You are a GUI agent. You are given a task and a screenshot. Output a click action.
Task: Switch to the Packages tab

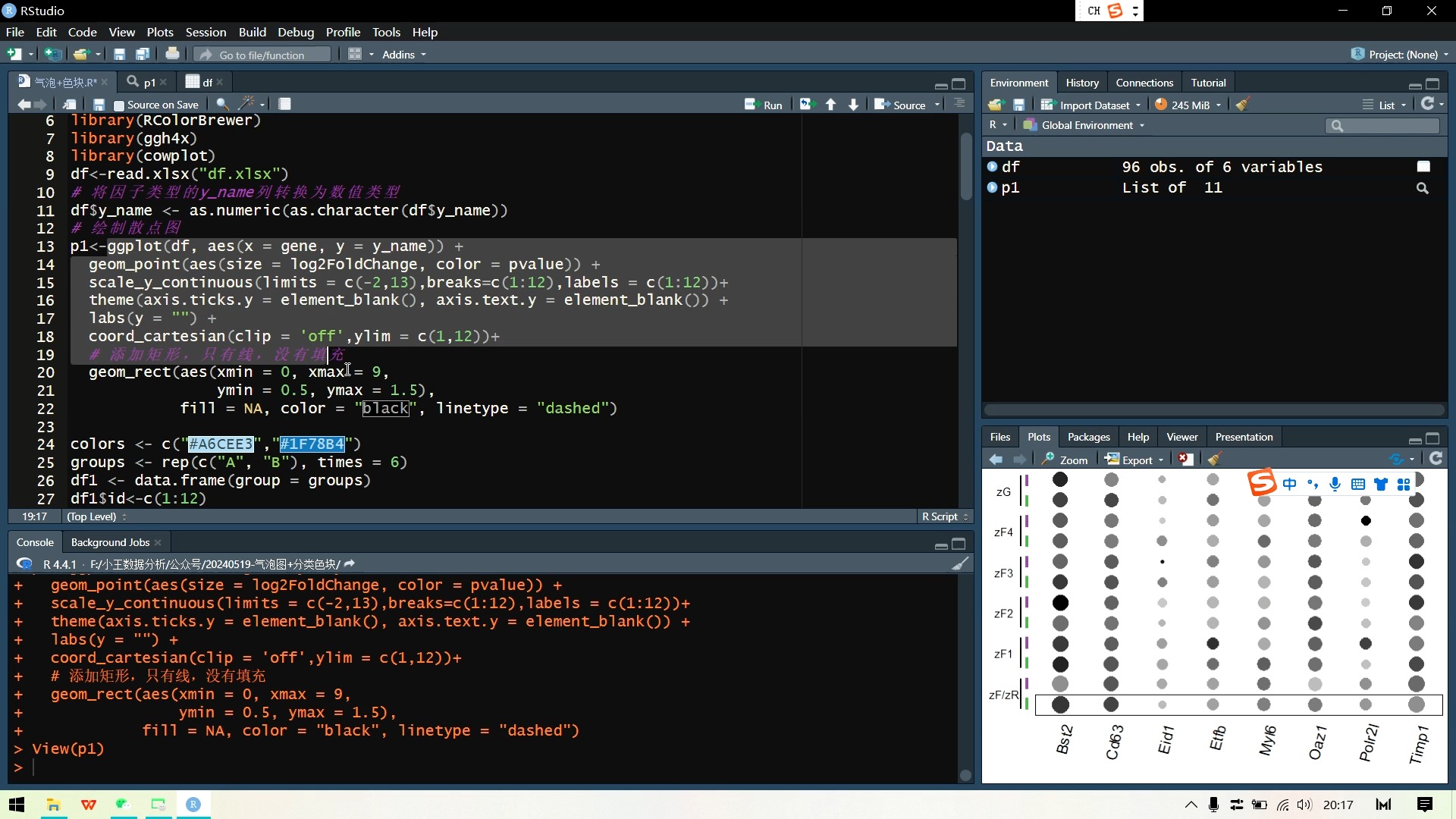pos(1088,437)
